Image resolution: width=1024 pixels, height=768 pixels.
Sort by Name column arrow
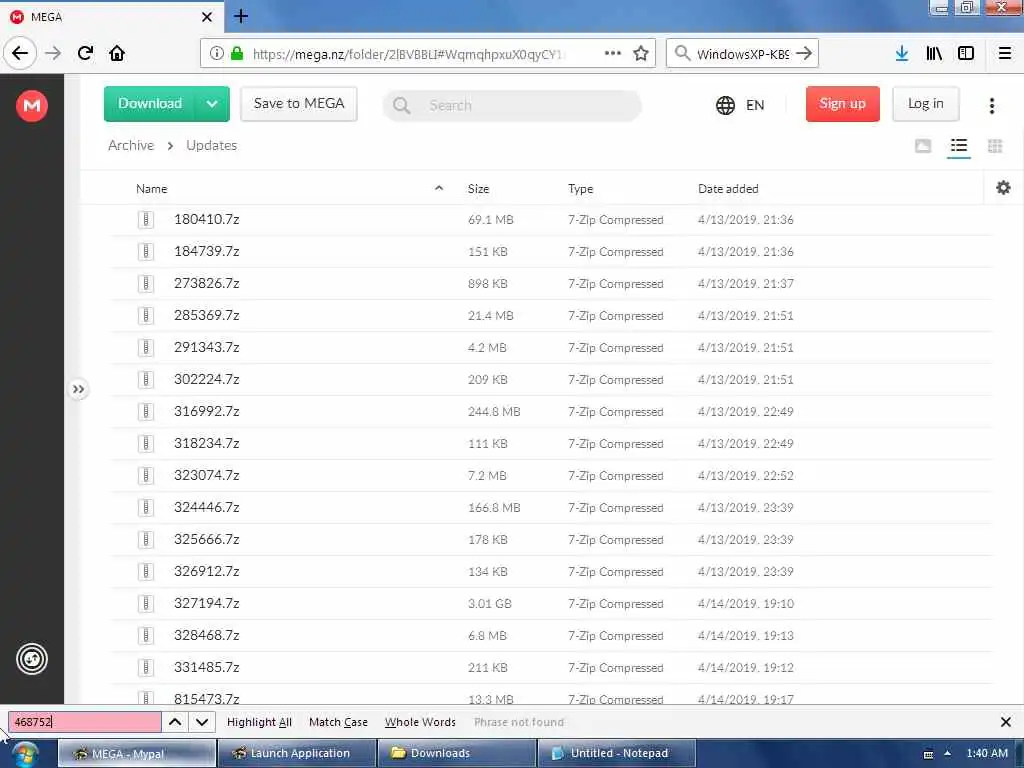[439, 188]
